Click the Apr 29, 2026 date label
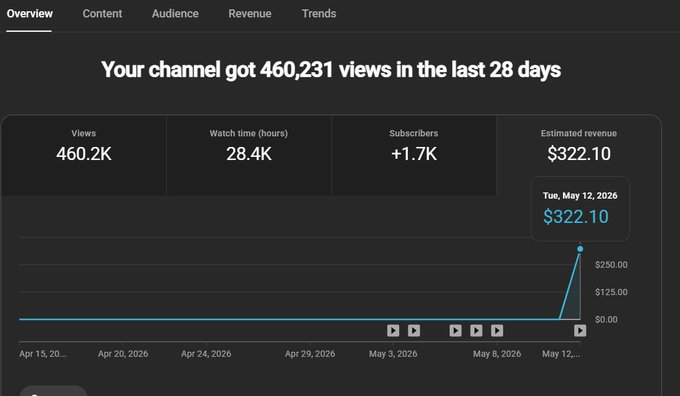 click(310, 354)
